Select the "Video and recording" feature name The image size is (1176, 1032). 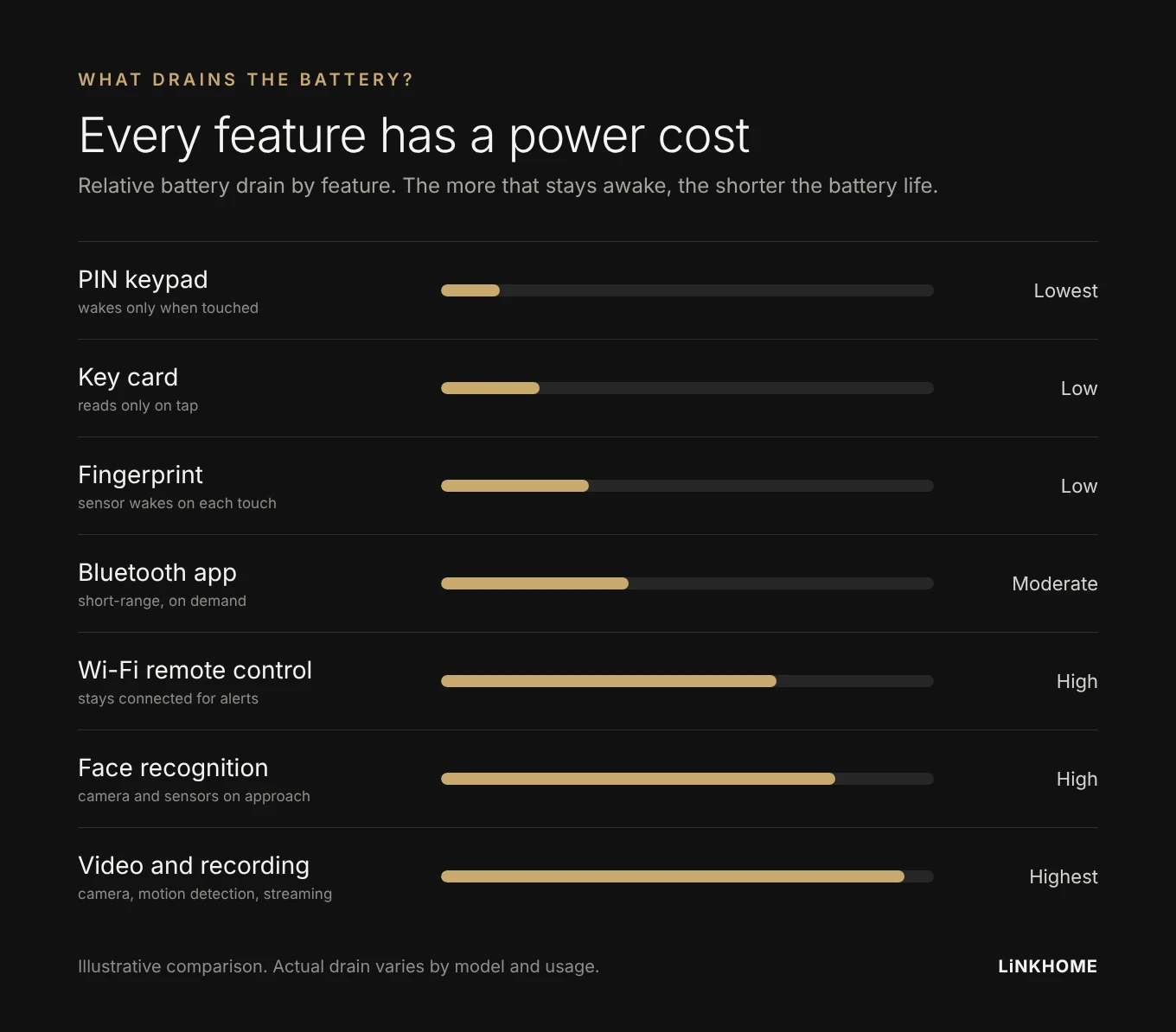(194, 865)
